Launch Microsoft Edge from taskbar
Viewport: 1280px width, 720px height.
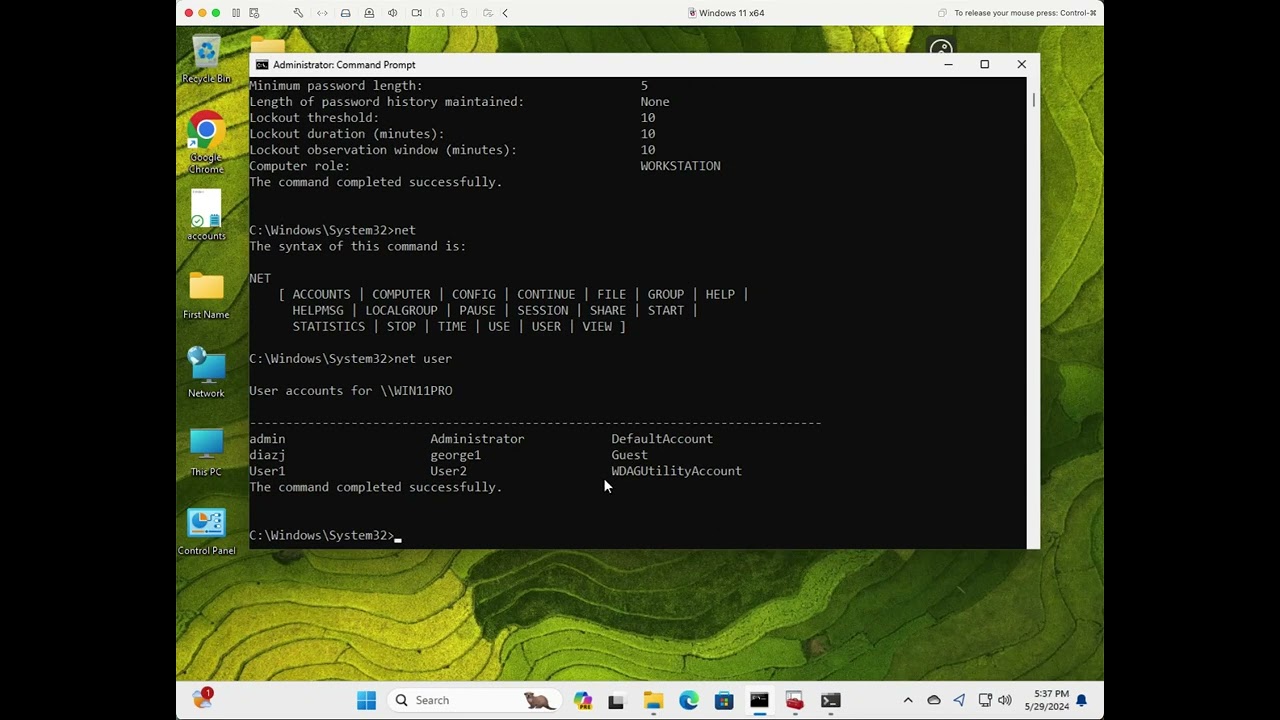[689, 700]
